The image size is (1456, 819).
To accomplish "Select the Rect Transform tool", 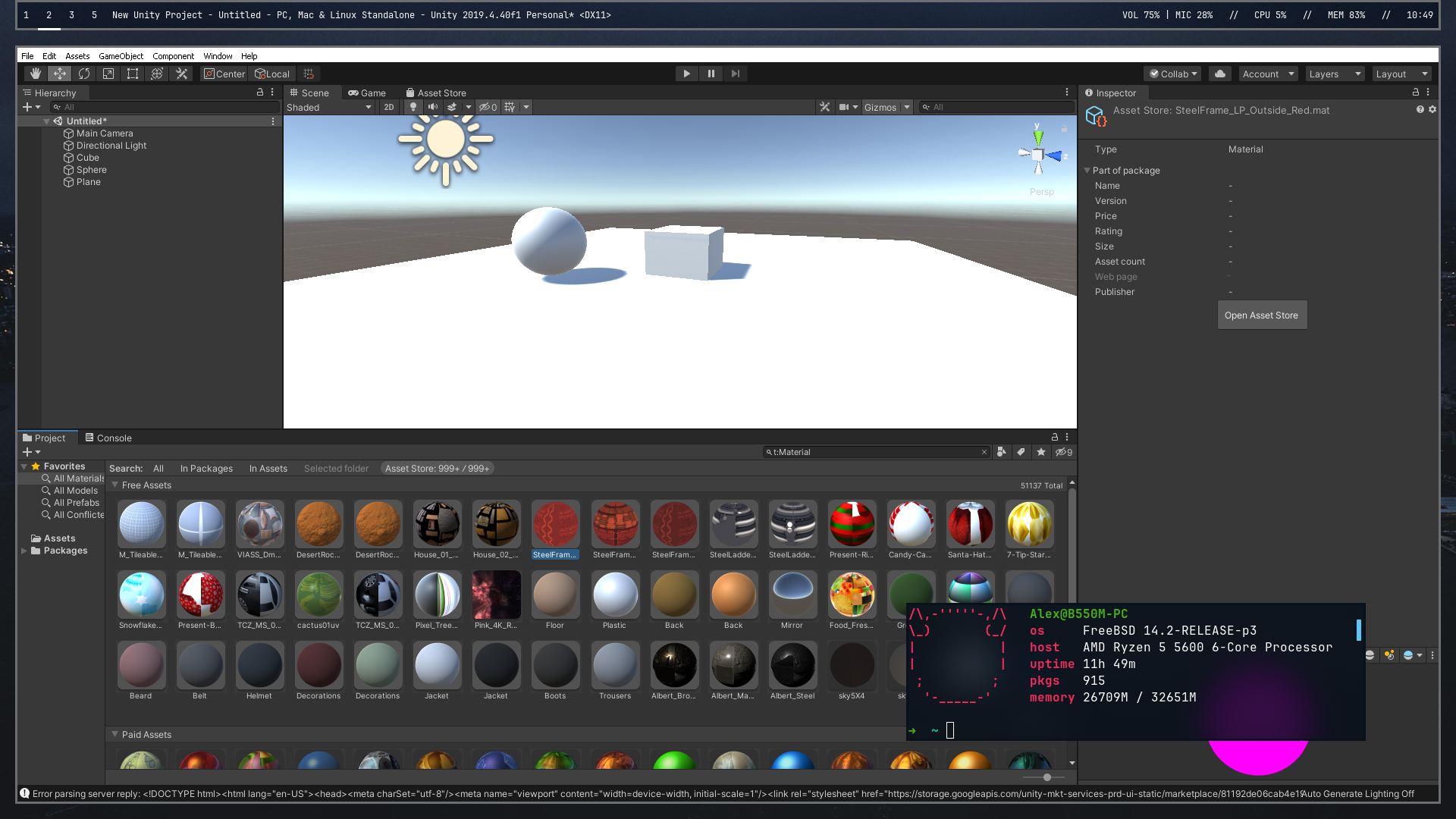I will click(x=133, y=74).
